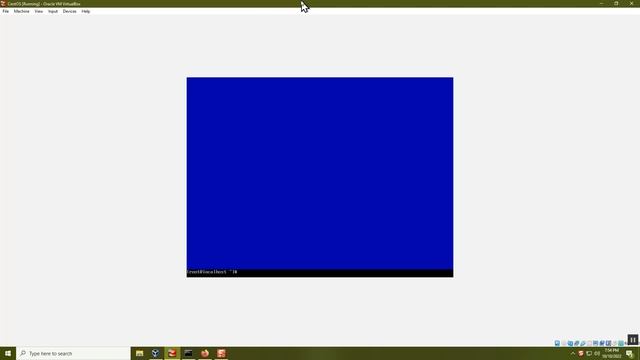Select the running CentOS VM taskbar icon
This screenshot has height=360, width=640.
[x=172, y=353]
